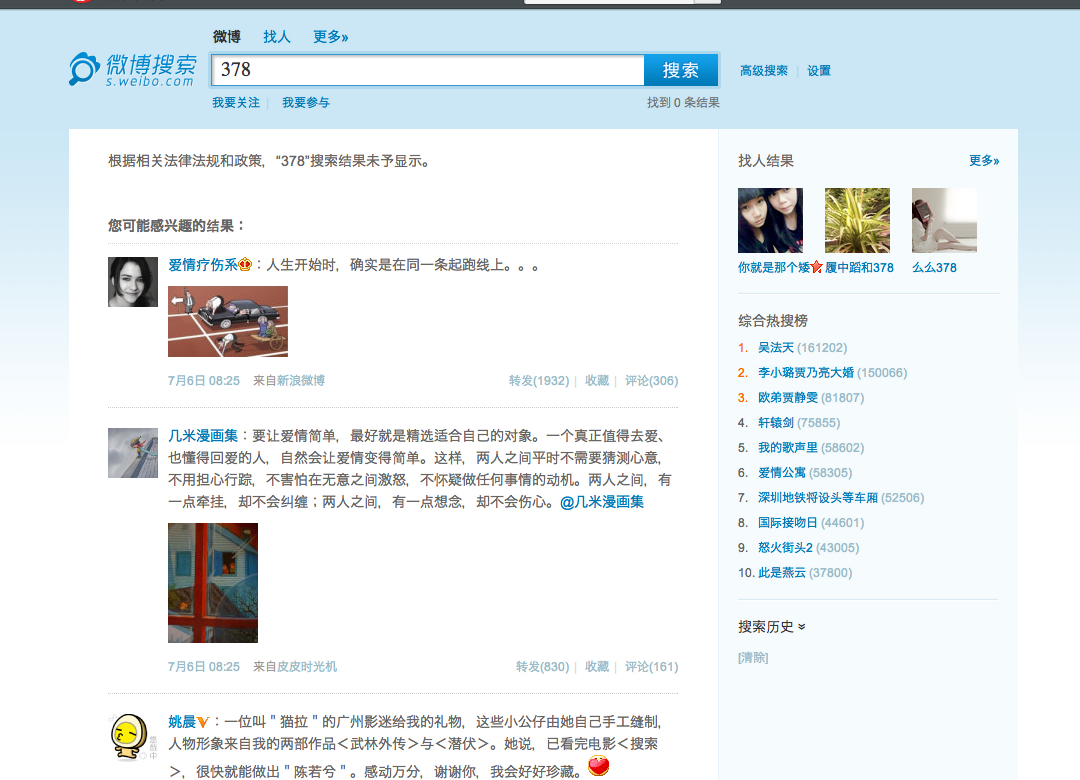Click the 我要参与 link
This screenshot has width=1080, height=780.
coord(306,103)
